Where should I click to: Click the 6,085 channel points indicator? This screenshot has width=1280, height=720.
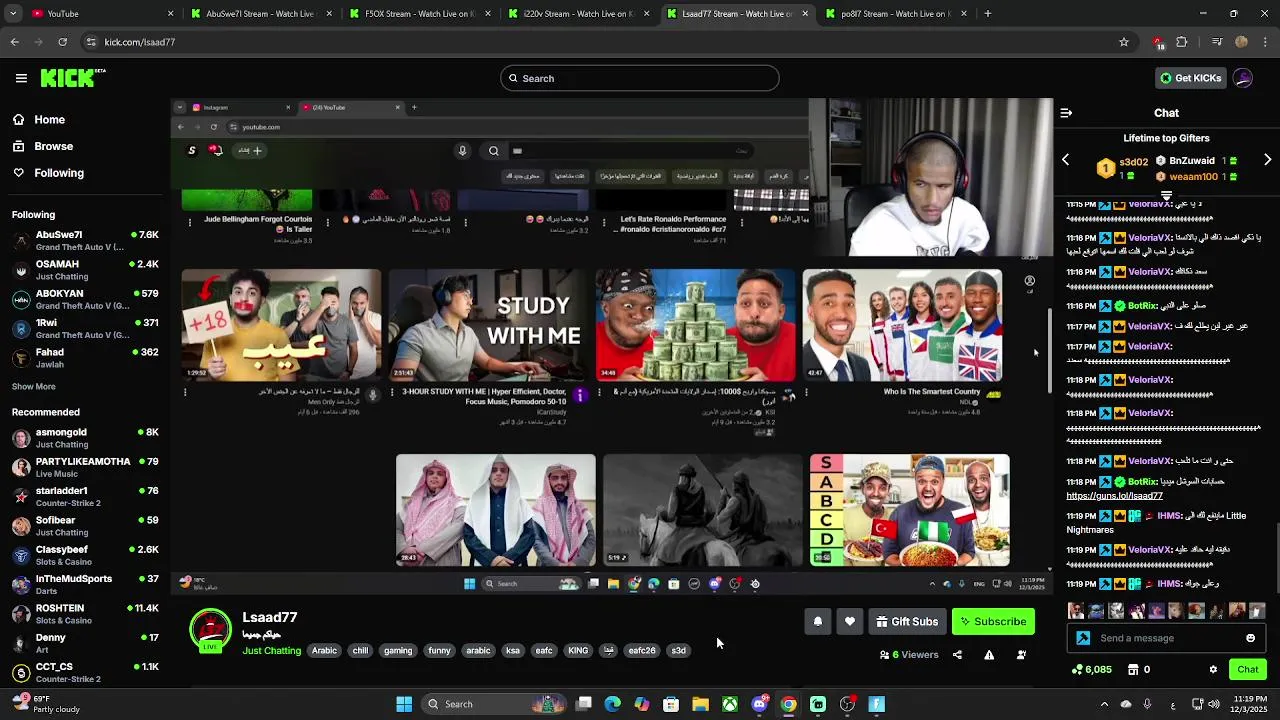click(1091, 670)
